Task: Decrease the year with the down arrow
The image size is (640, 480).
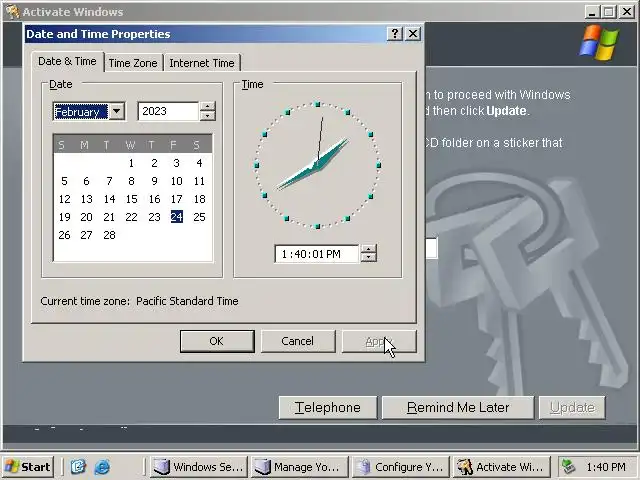Action: 208,116
